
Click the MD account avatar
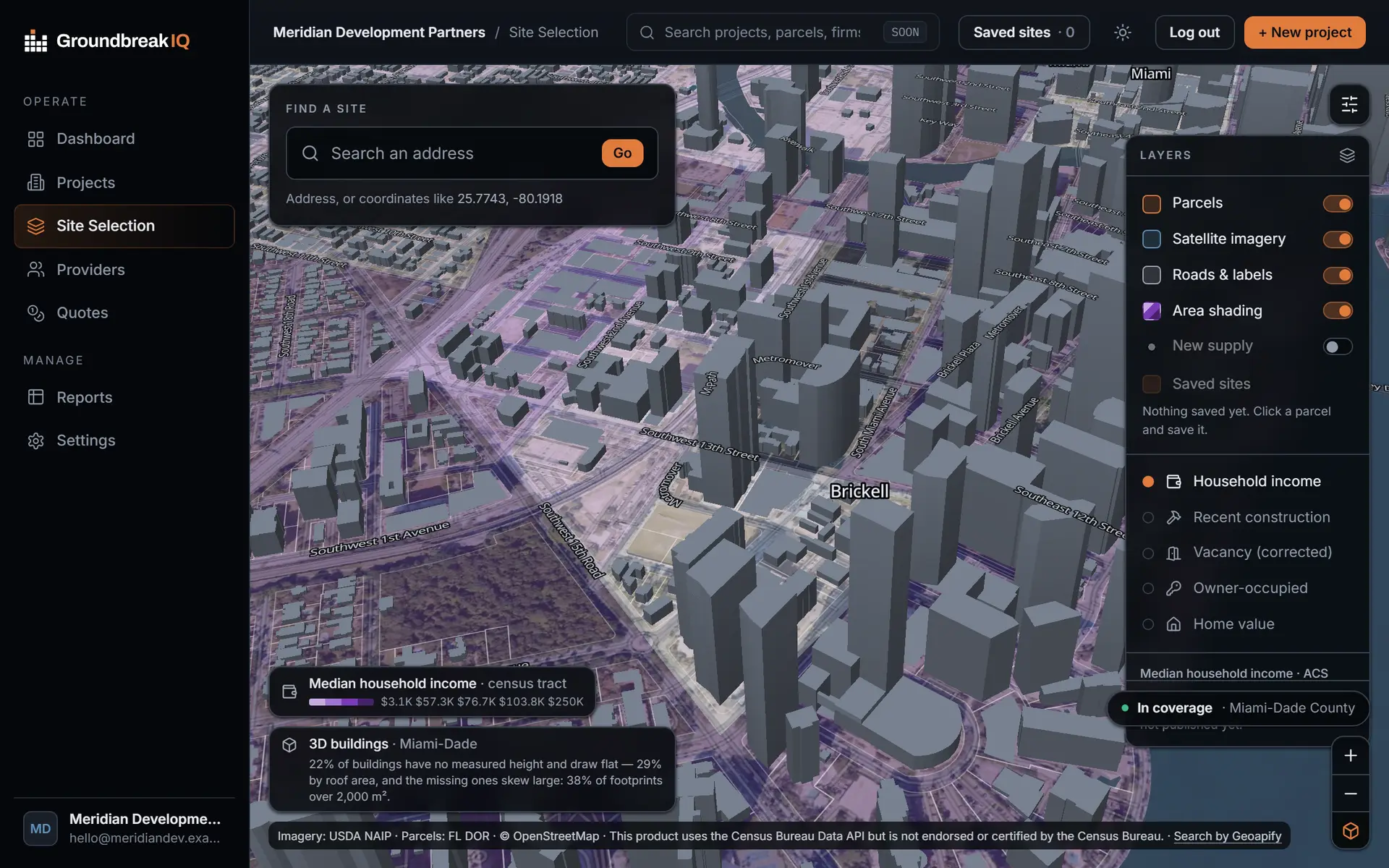(41, 829)
